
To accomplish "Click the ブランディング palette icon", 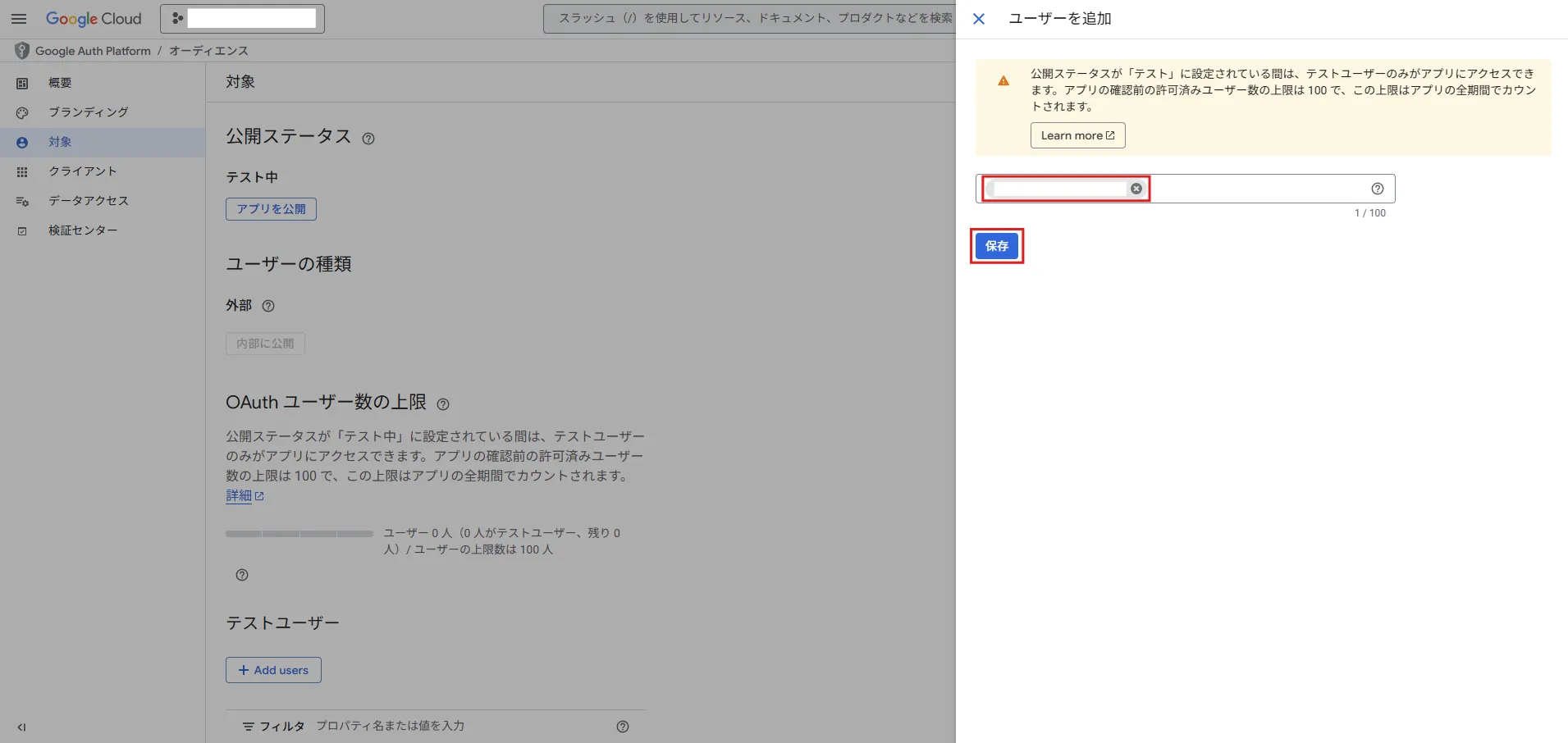I will (22, 113).
